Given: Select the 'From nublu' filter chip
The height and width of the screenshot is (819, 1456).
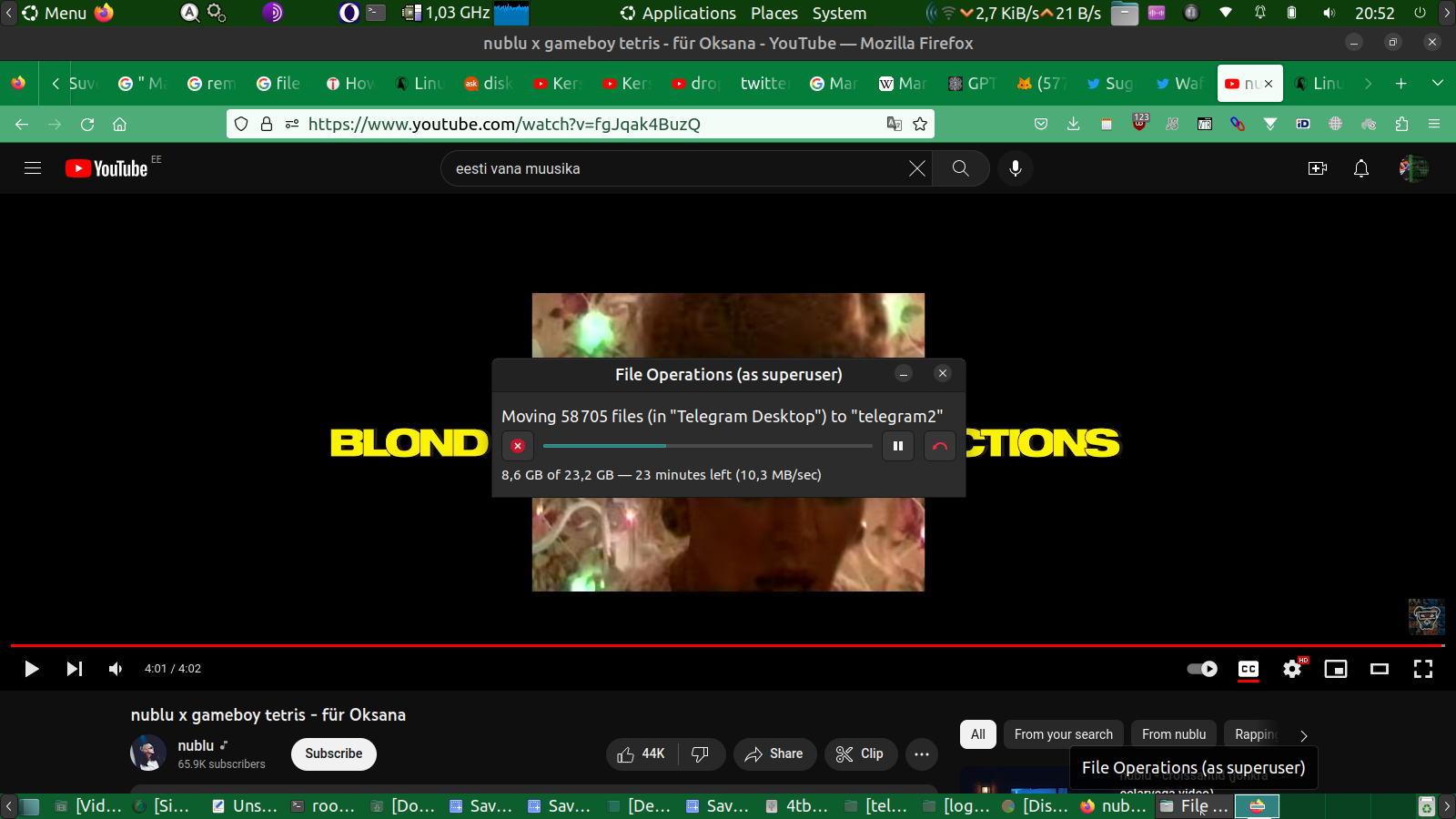Looking at the screenshot, I should pyautogui.click(x=1174, y=734).
